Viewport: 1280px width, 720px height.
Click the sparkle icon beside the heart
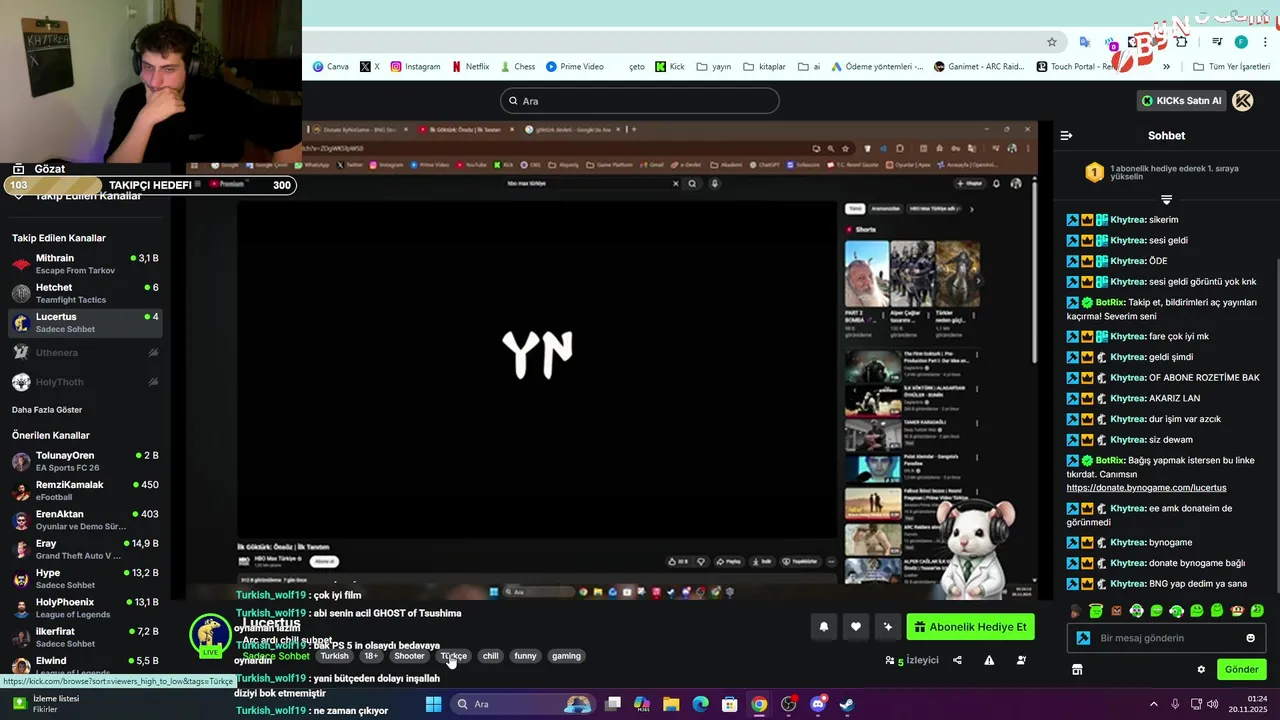point(887,627)
